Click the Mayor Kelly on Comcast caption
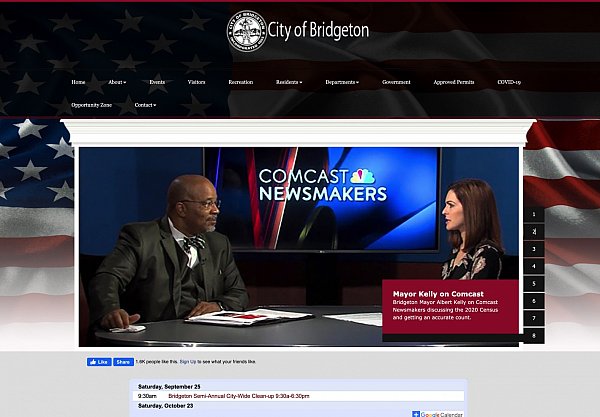The width and height of the screenshot is (600, 417). (x=450, y=306)
